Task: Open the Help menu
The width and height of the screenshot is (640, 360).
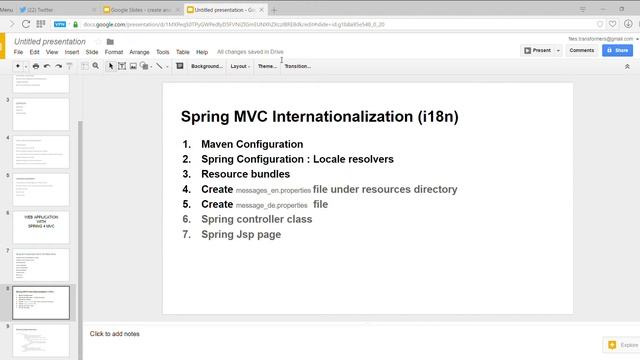Action: coord(202,52)
